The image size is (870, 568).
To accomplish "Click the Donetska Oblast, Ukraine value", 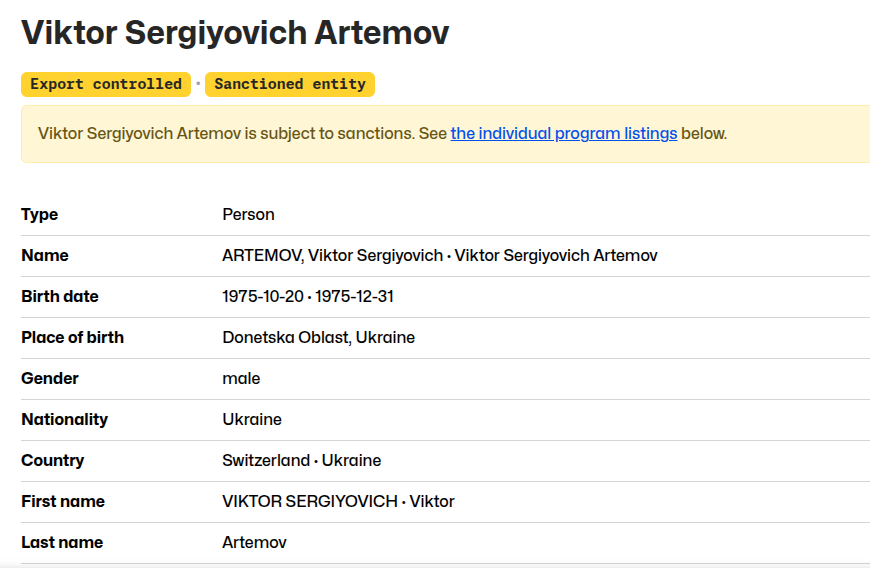I will click(318, 337).
